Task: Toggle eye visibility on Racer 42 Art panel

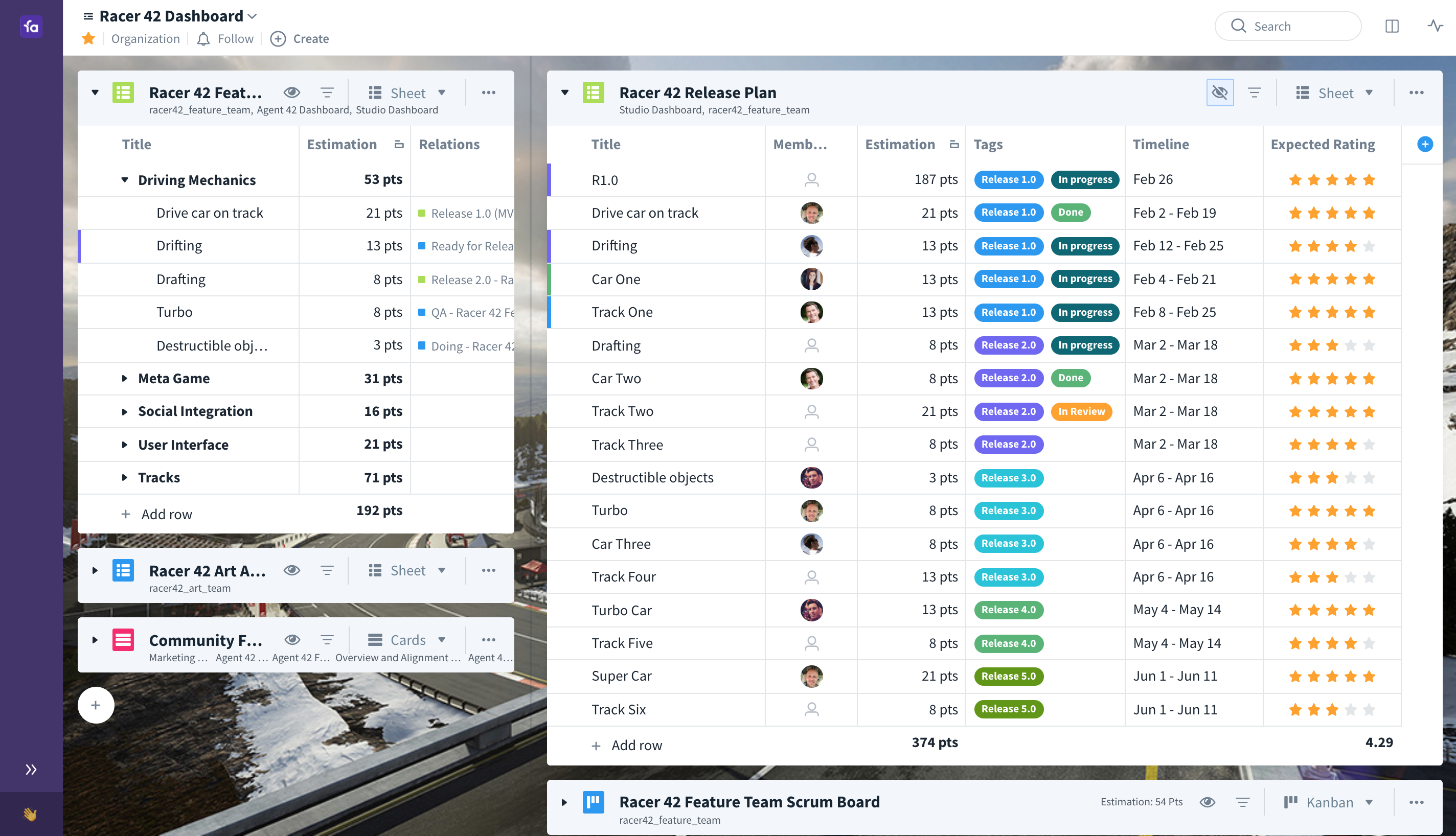Action: coord(292,570)
